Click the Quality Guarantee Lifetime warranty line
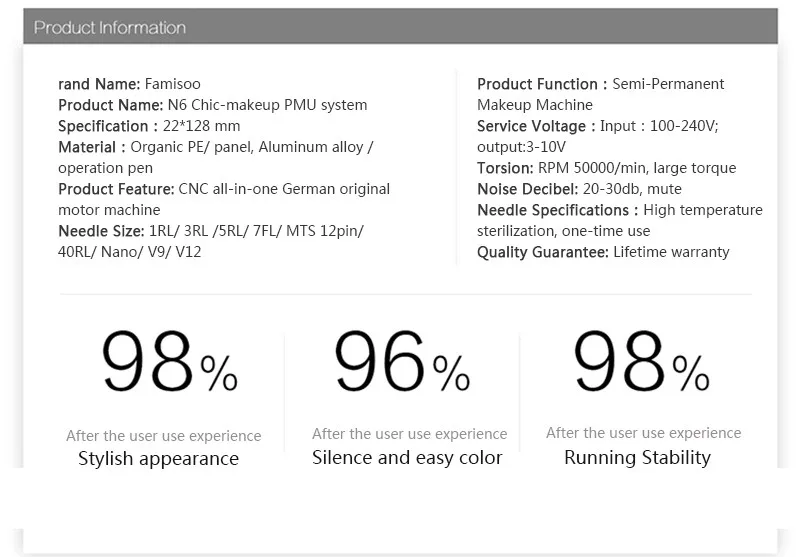 tap(603, 252)
